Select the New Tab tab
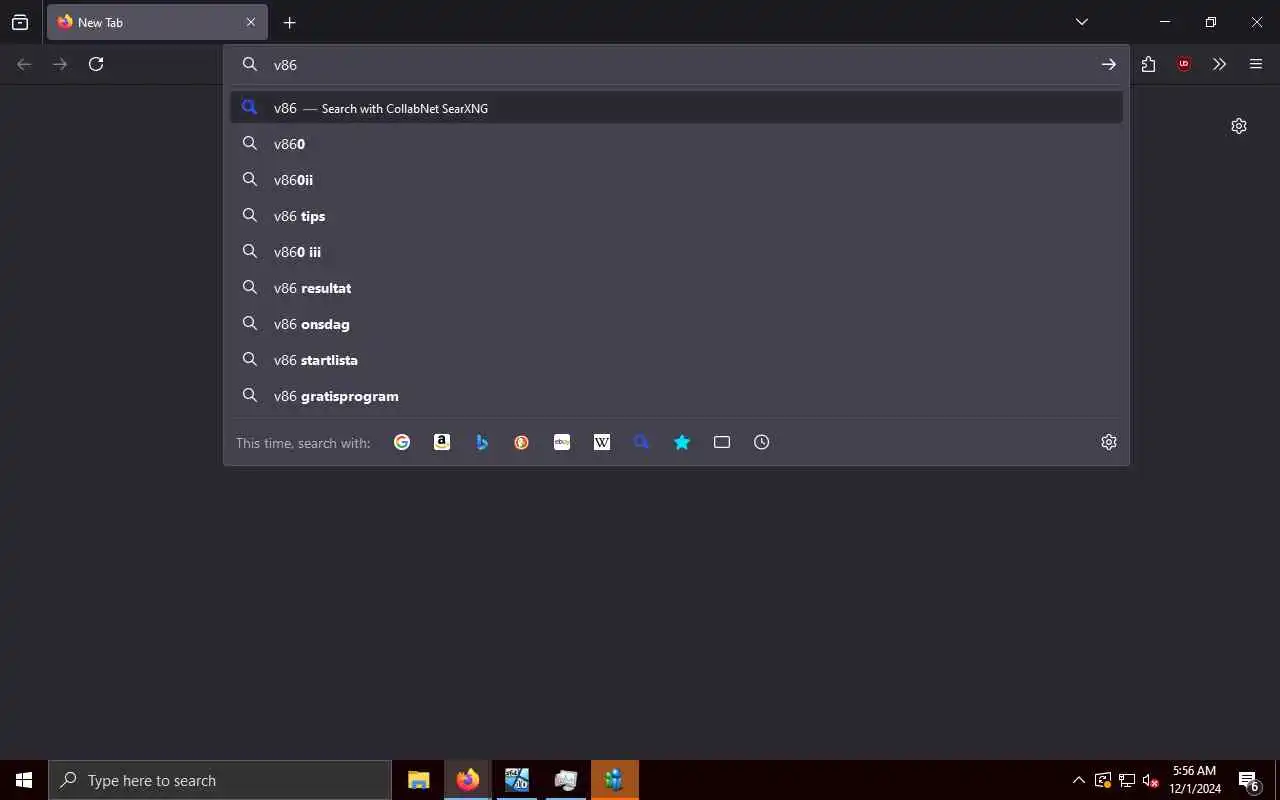This screenshot has width=1280, height=800. click(157, 22)
